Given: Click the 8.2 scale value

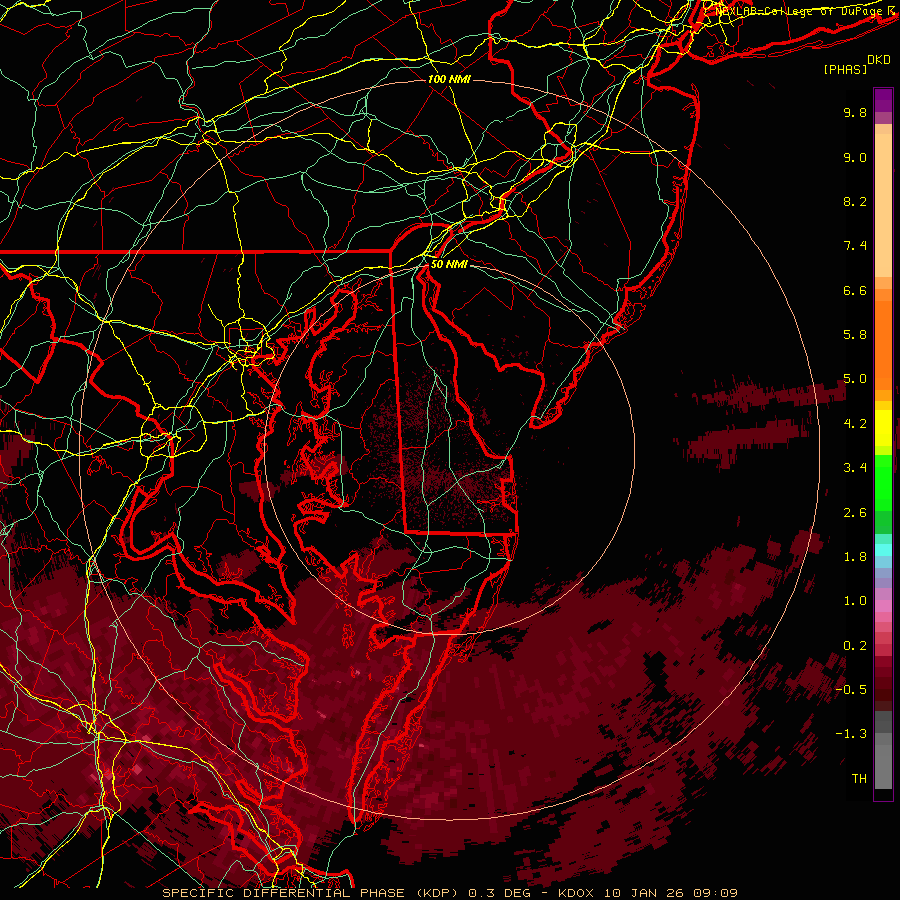Looking at the screenshot, I should [855, 201].
